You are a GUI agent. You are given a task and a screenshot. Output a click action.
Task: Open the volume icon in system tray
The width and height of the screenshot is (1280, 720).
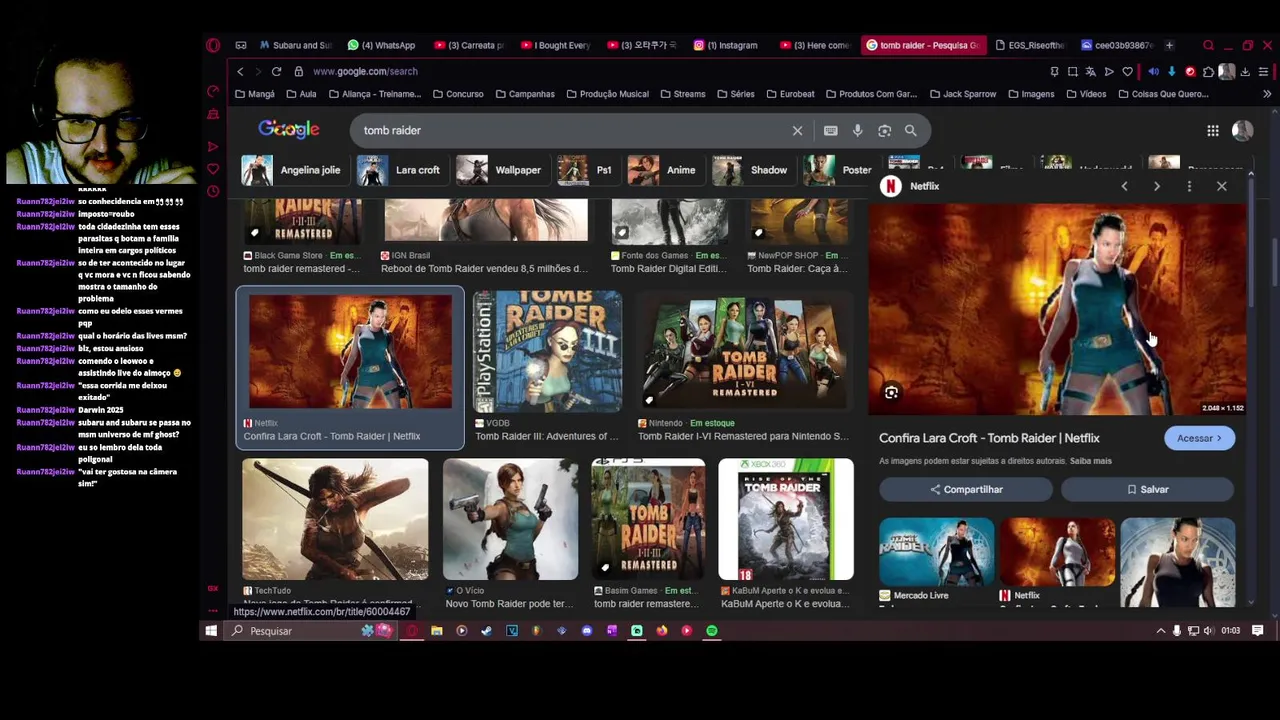[1208, 631]
